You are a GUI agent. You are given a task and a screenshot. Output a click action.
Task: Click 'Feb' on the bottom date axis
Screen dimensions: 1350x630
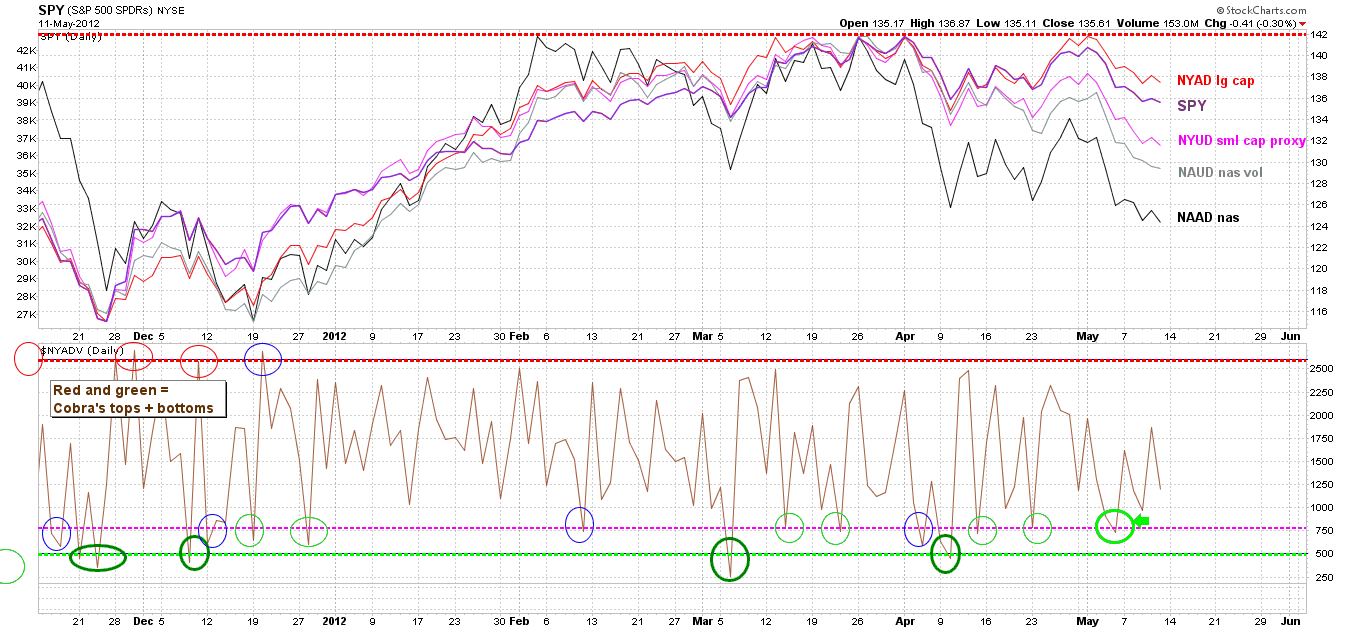pos(519,620)
